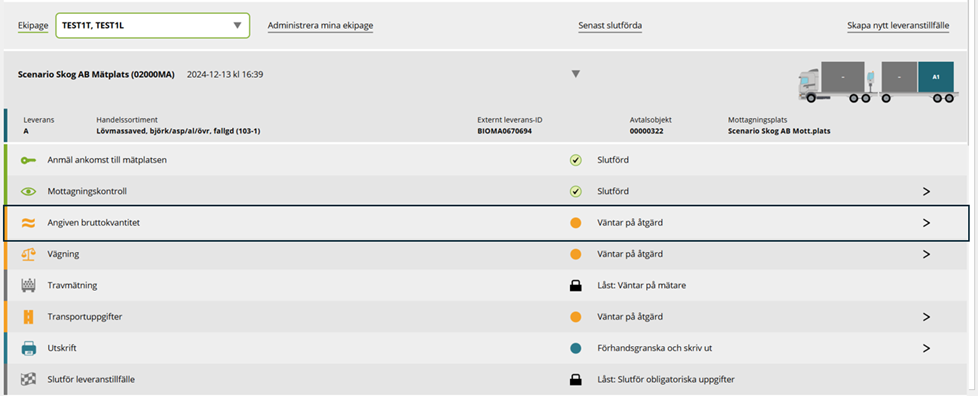
Task: Click the scales icon next to Vägning
Action: point(28,254)
